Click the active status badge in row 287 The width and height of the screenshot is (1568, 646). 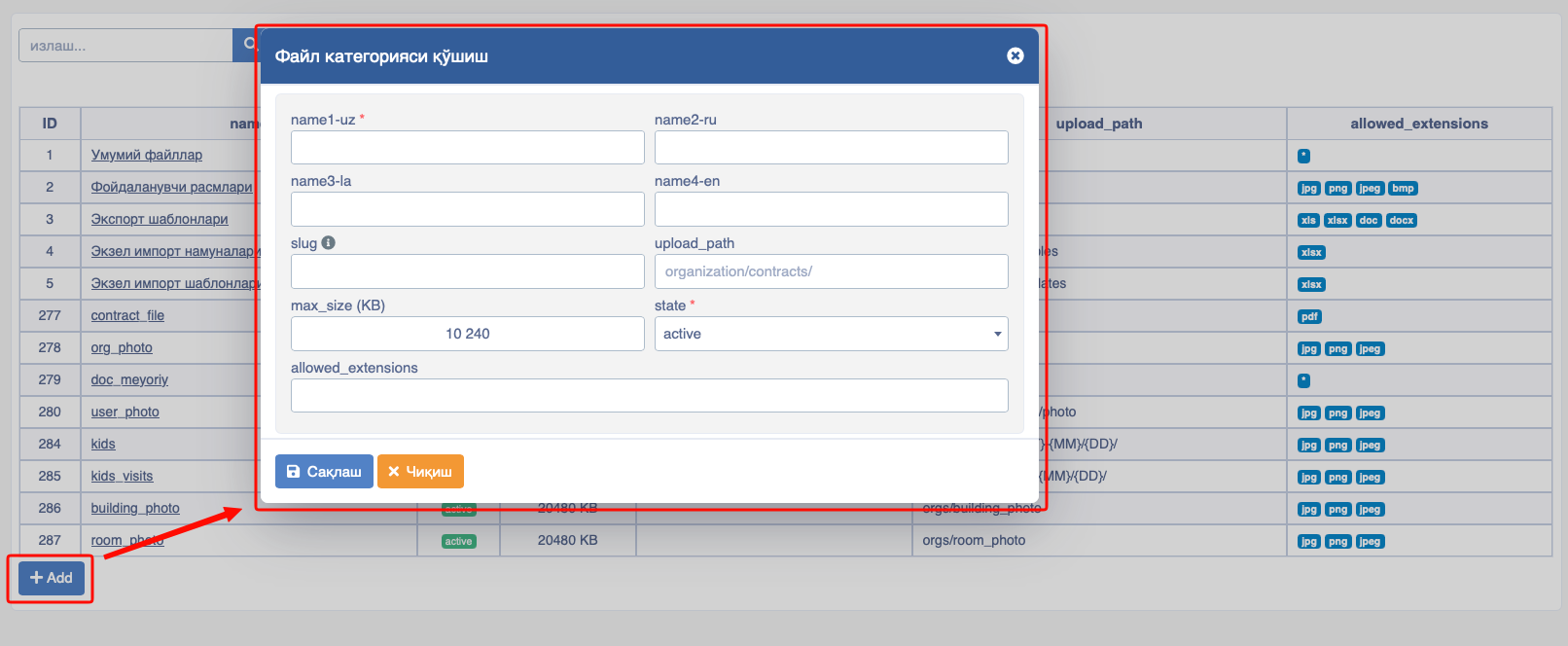[x=458, y=541]
